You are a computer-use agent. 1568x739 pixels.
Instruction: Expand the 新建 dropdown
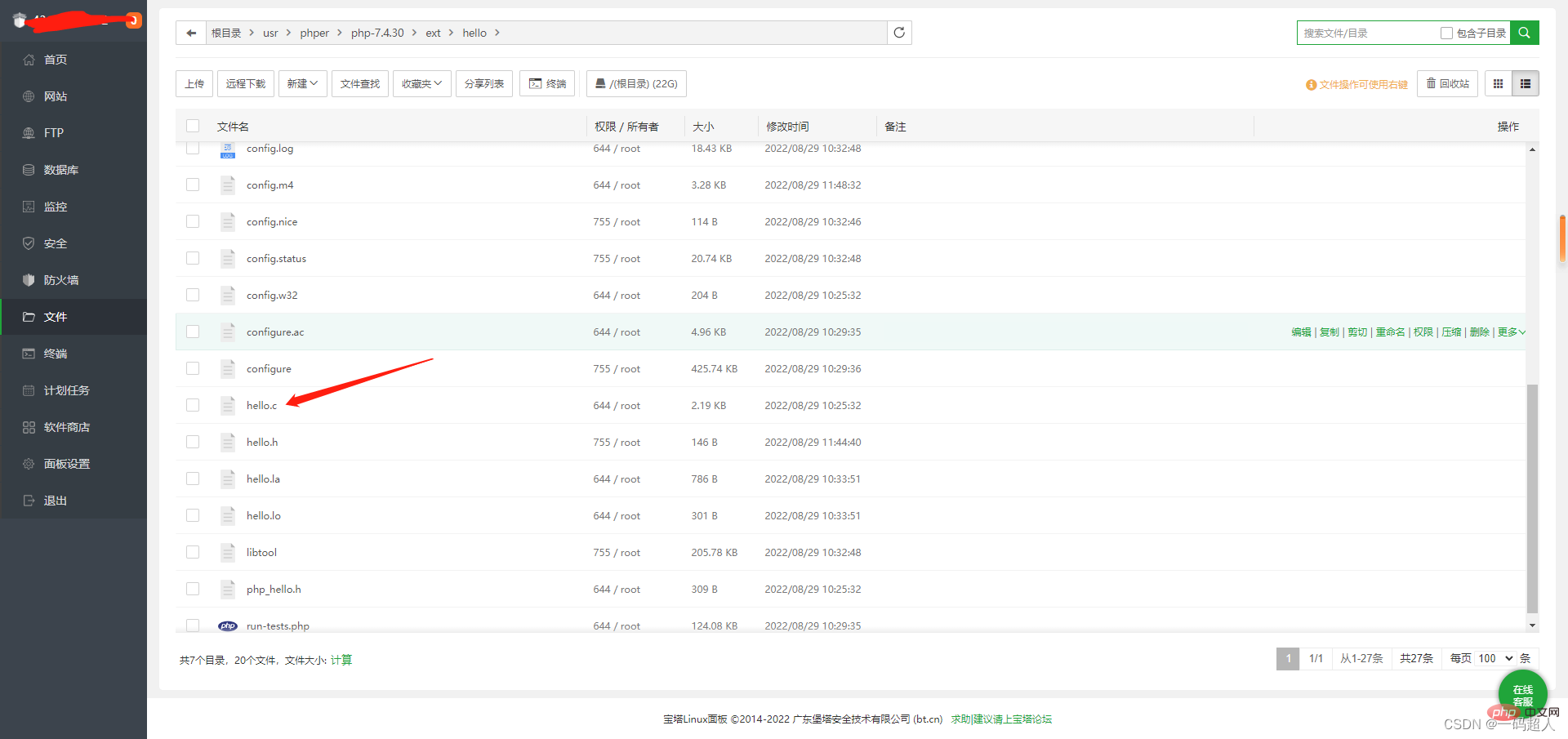click(x=302, y=83)
